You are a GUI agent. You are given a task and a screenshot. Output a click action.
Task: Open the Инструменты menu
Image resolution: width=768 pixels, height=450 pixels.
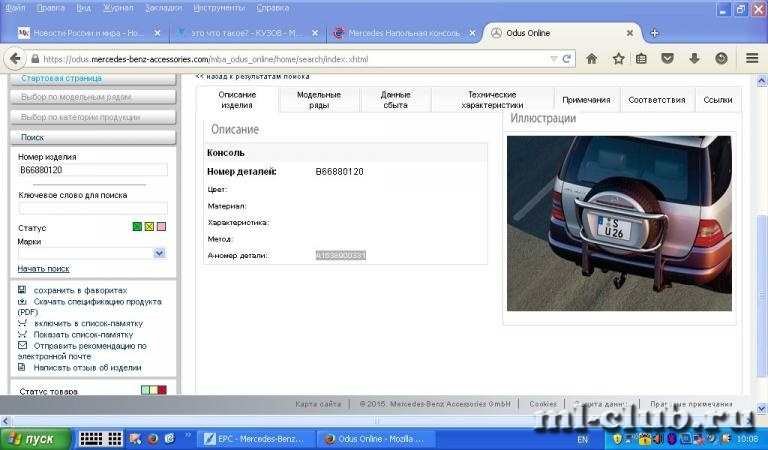[x=219, y=8]
